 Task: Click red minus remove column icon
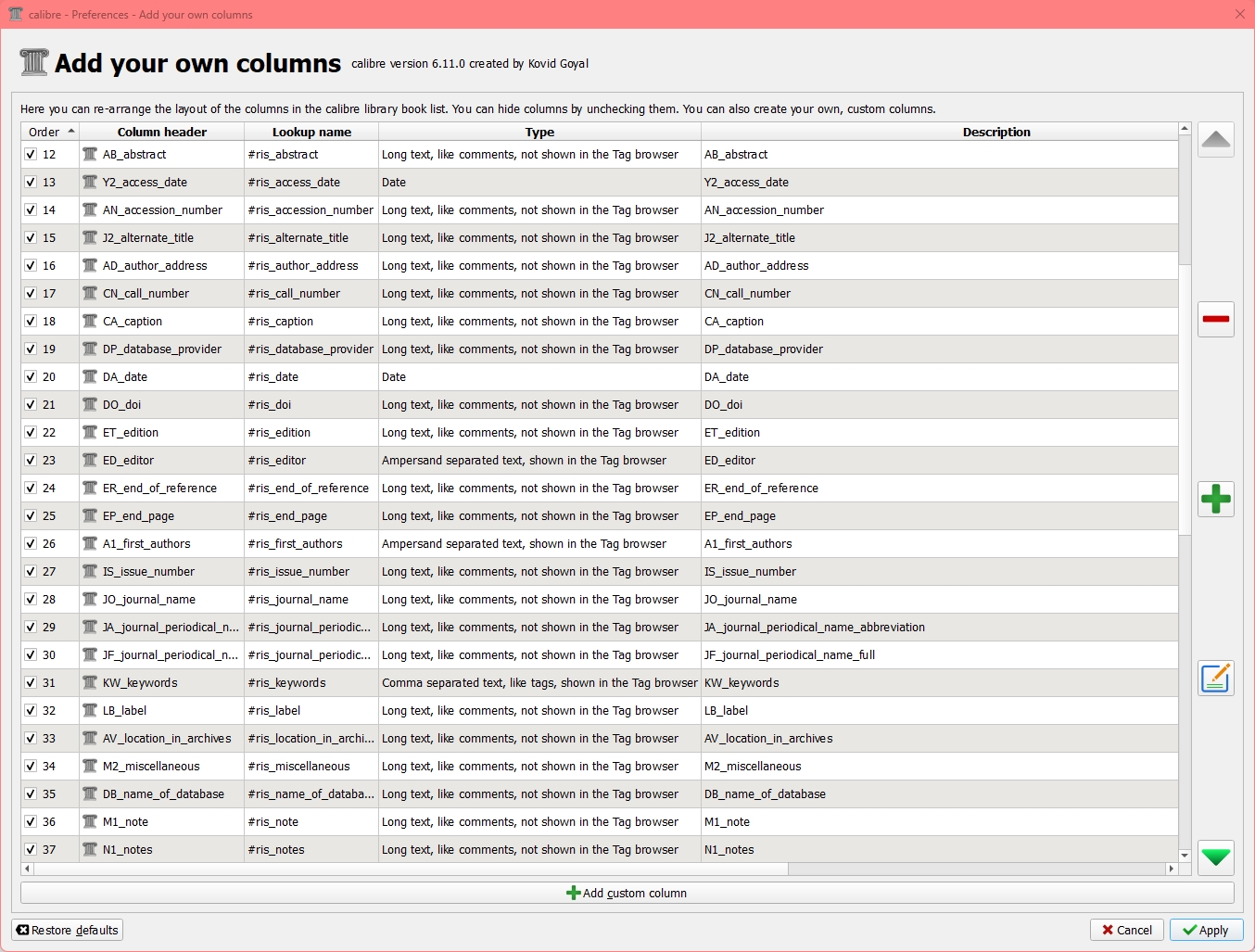pyautogui.click(x=1215, y=319)
